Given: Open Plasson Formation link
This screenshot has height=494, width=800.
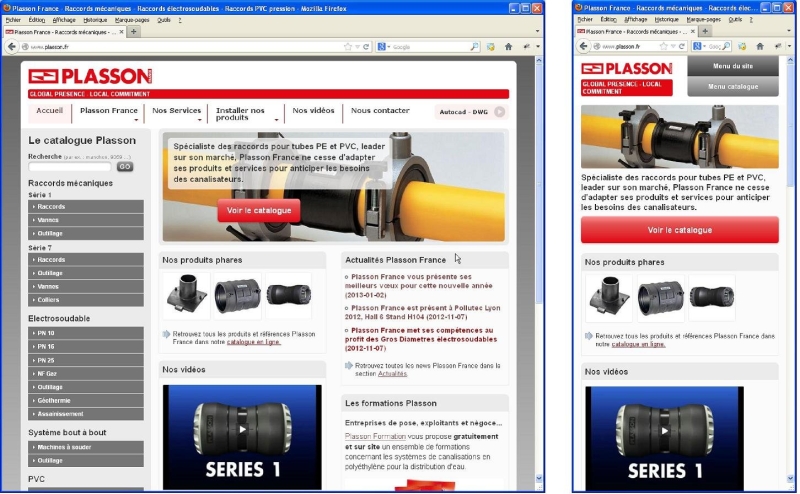Looking at the screenshot, I should coord(375,437).
